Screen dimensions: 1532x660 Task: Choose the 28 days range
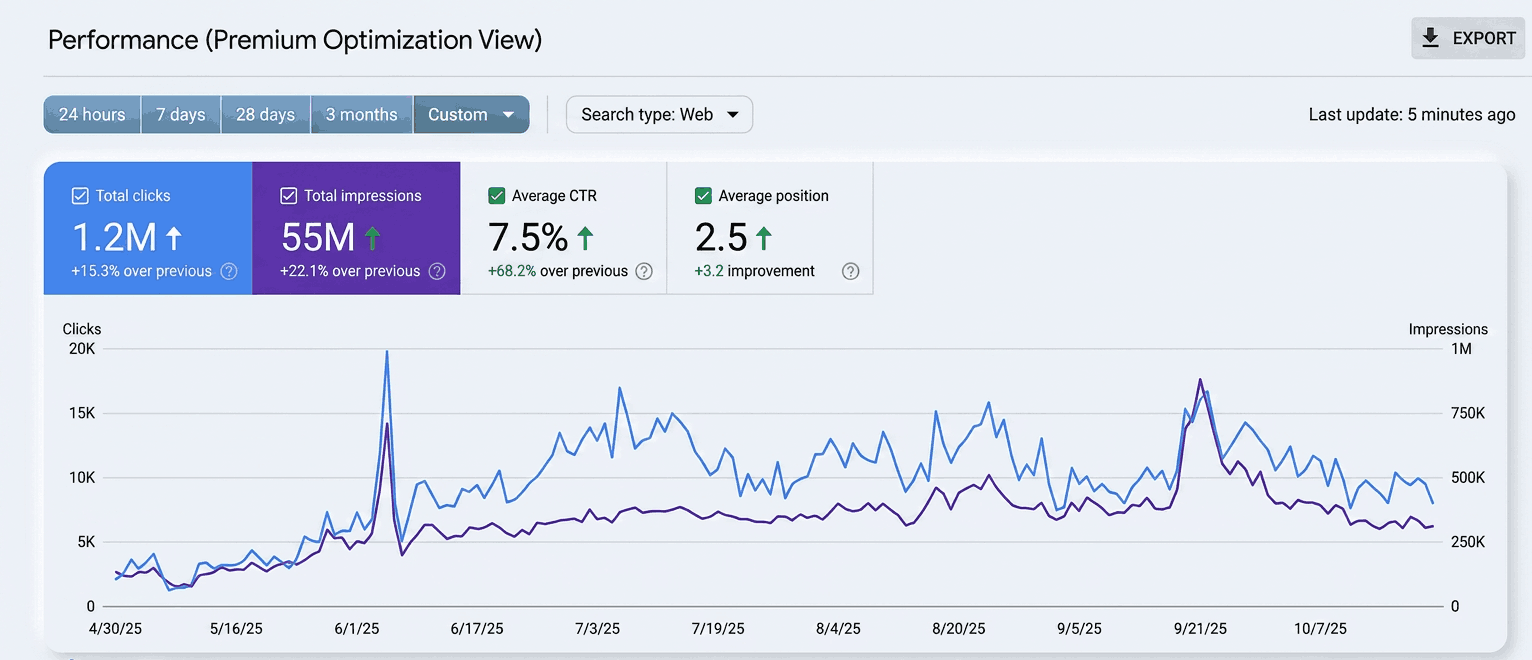click(x=266, y=114)
